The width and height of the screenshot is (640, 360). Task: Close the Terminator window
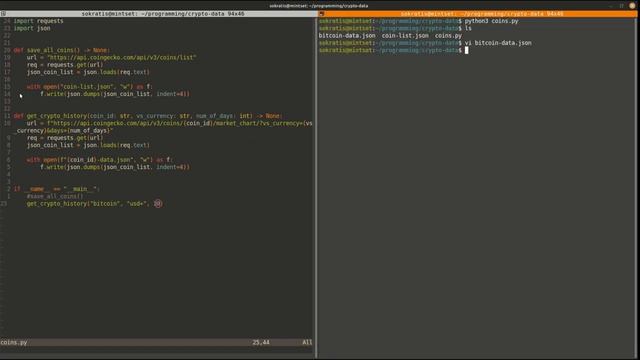click(x=633, y=5)
